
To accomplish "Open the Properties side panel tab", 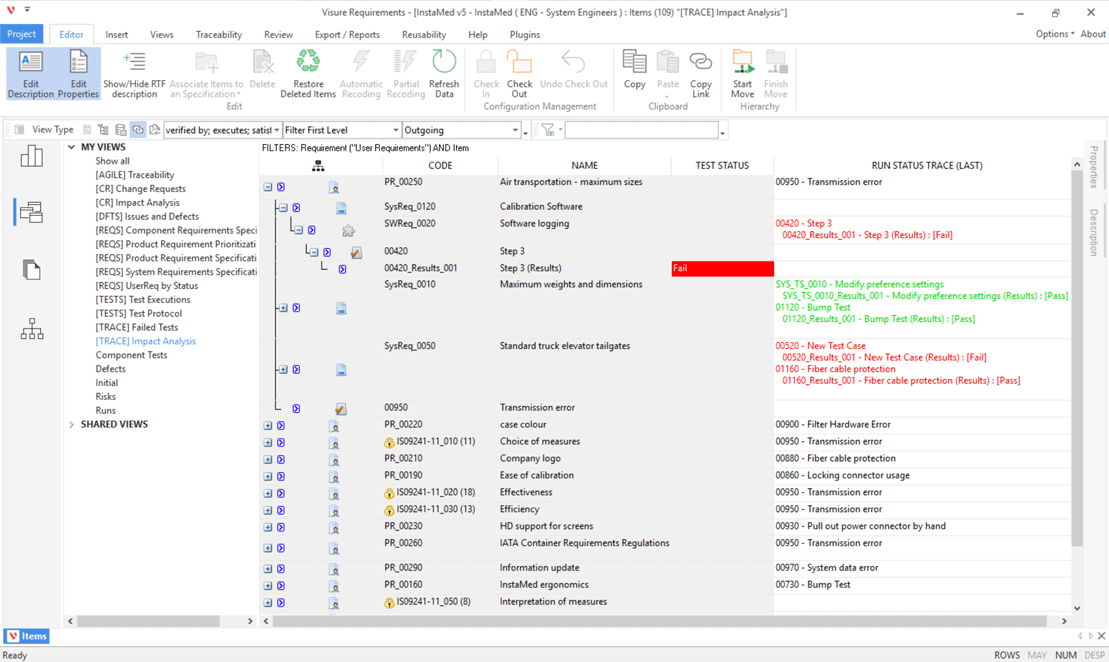I will click(x=1093, y=166).
